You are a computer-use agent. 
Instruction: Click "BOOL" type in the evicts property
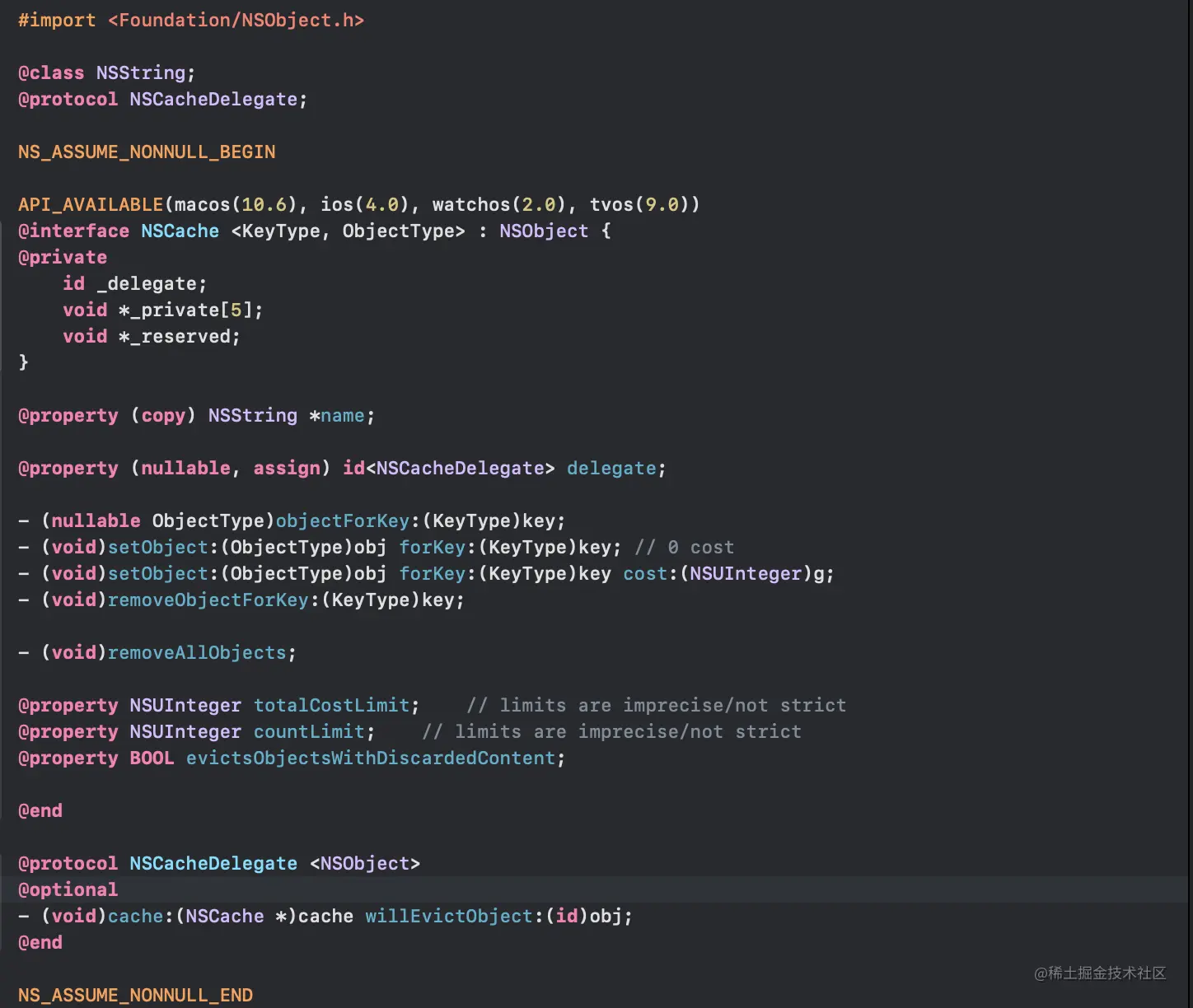(152, 758)
